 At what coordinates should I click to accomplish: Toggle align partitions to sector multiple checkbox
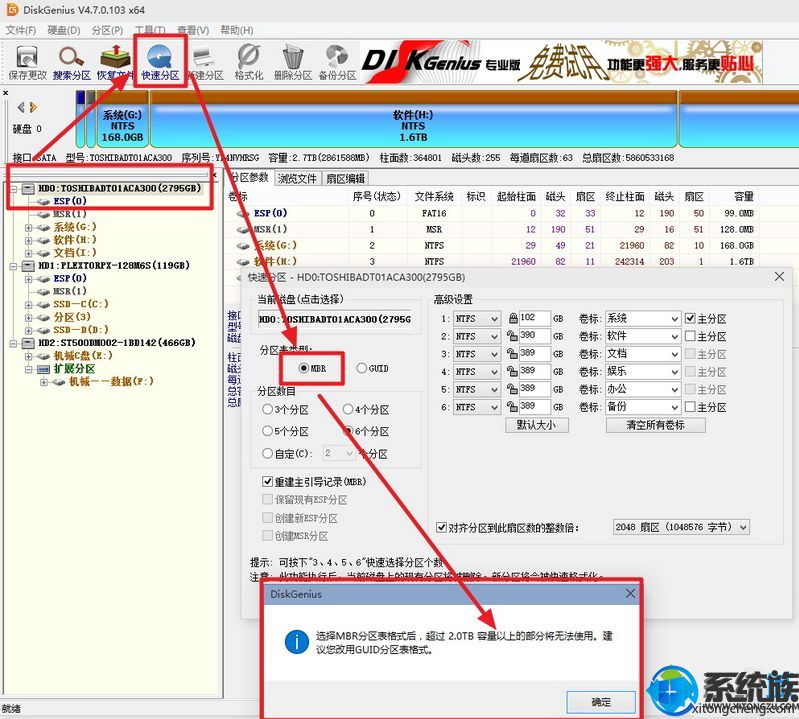(442, 527)
